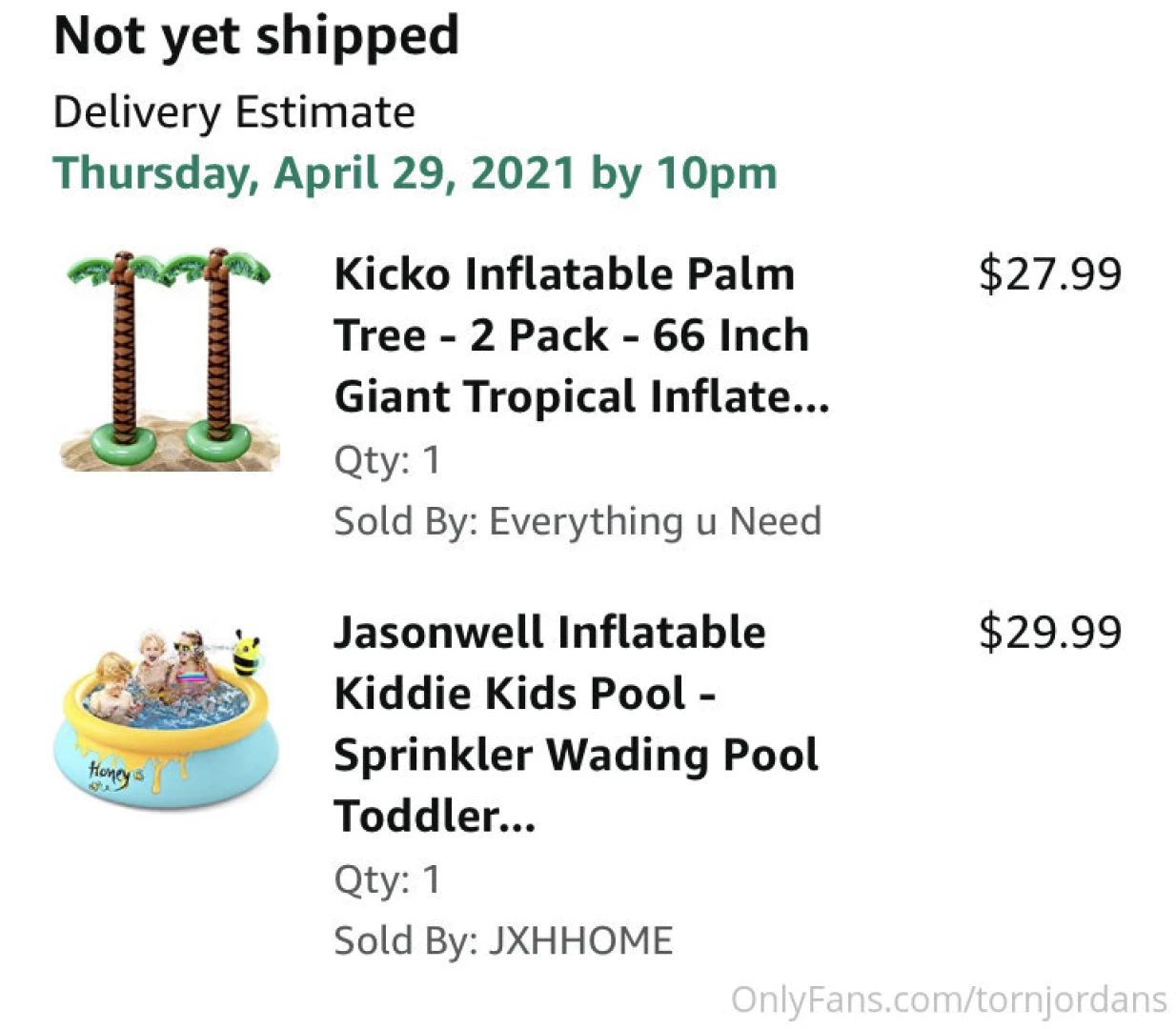Open seller 'Sold By: JXHHOME'

coord(502,941)
